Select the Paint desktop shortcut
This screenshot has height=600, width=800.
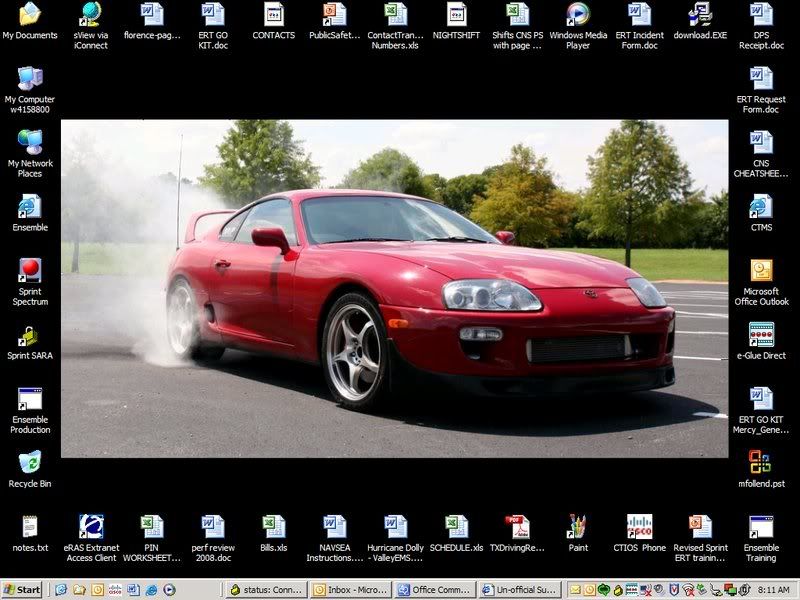coord(578,527)
